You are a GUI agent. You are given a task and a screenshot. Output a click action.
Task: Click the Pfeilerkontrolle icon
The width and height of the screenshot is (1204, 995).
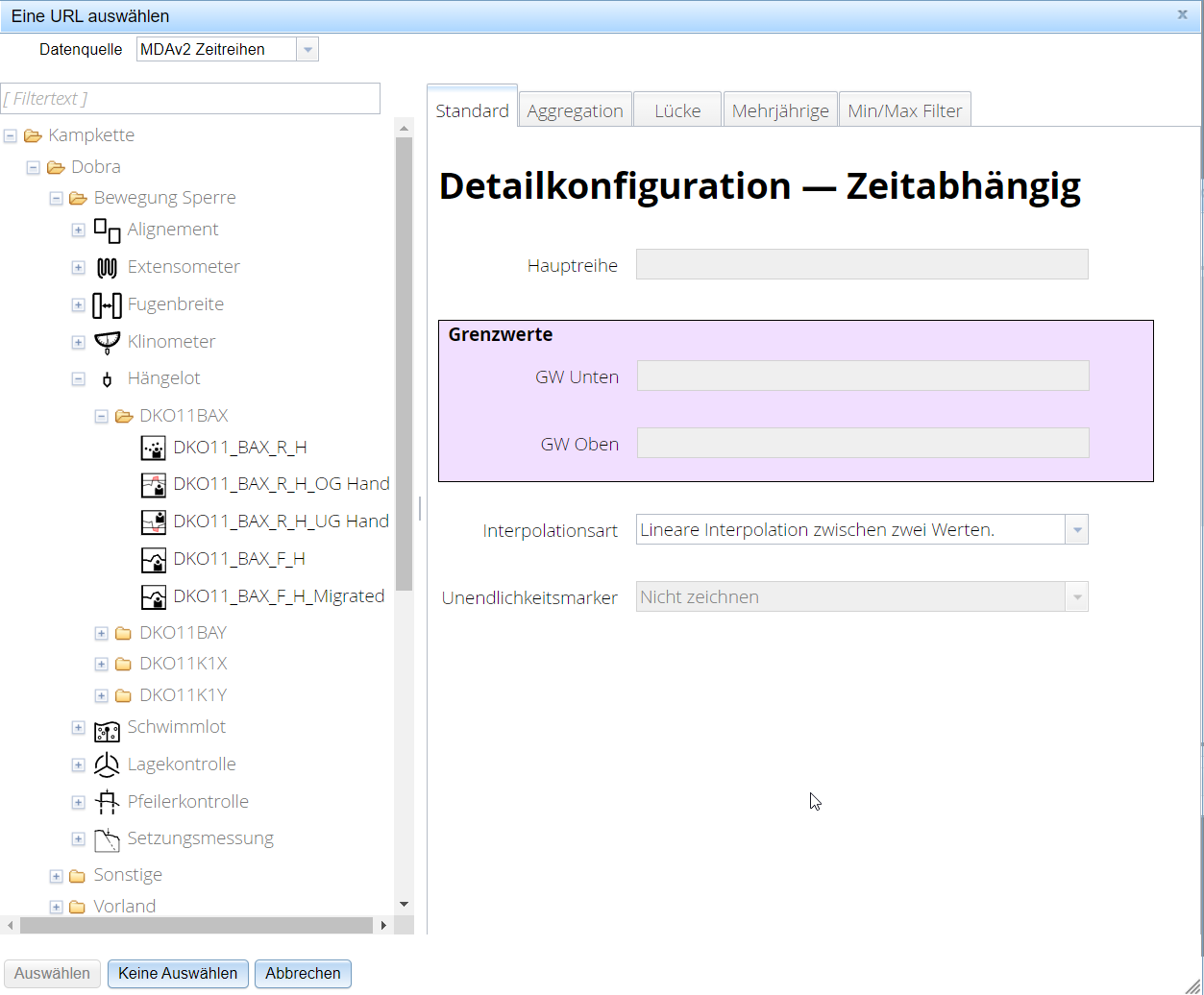click(107, 801)
